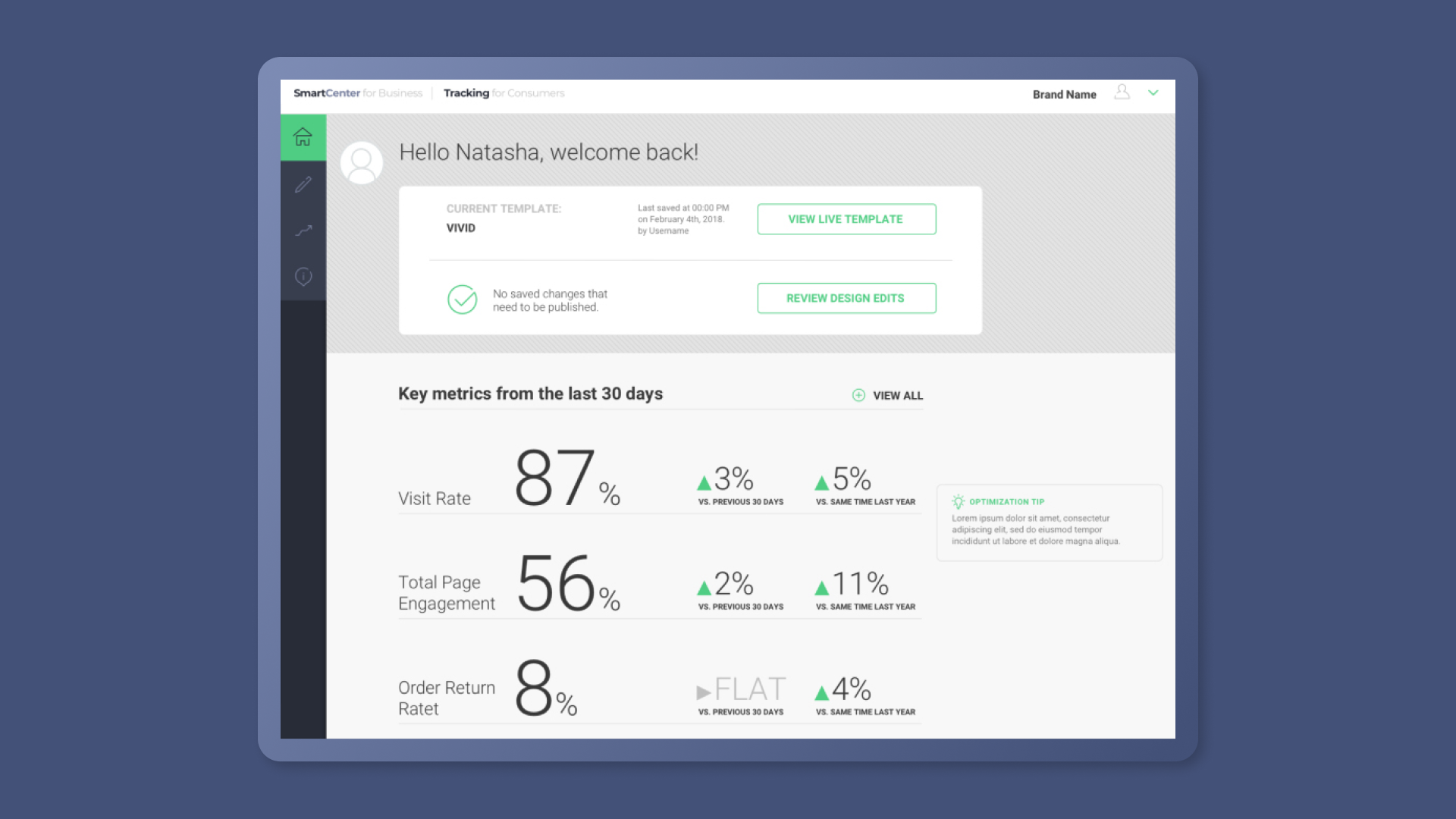Open the pencil edit icon in sidebar

[303, 184]
